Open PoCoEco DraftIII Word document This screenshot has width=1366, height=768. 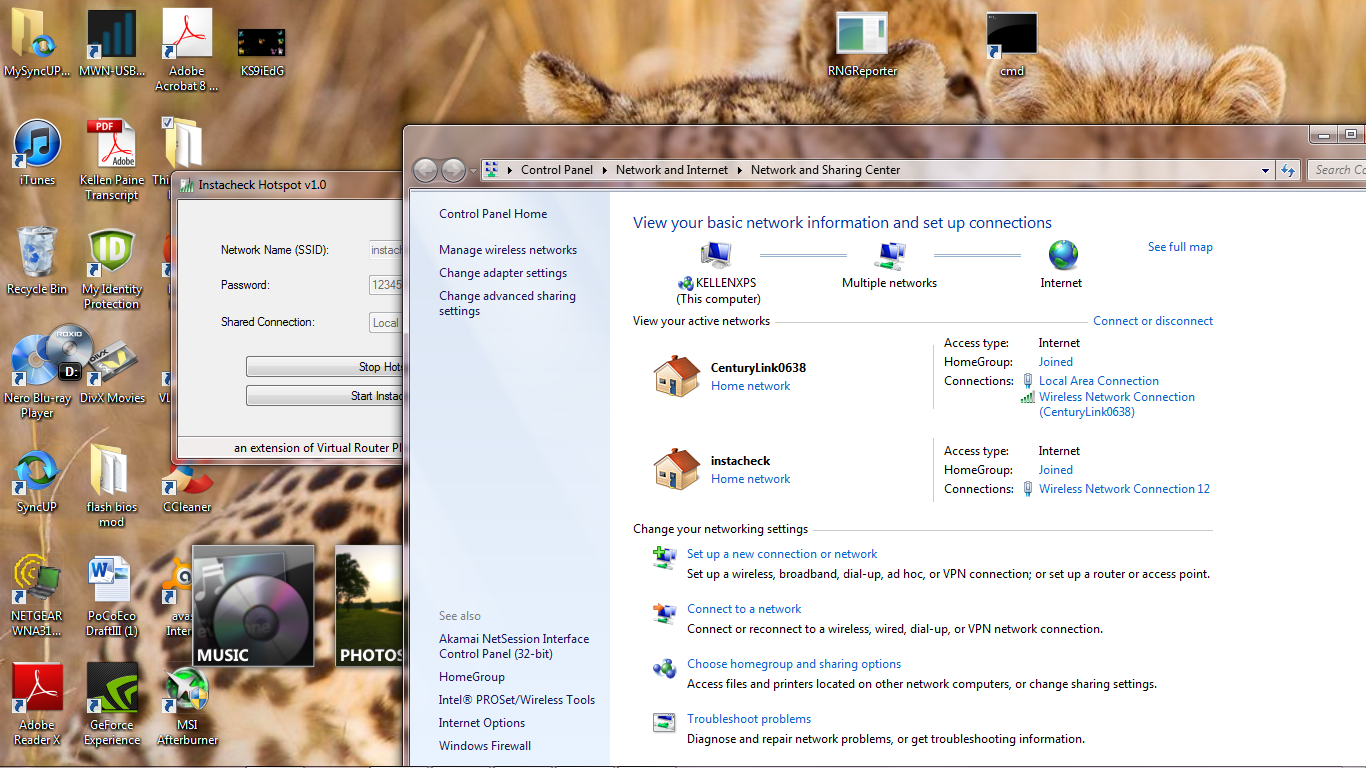pyautogui.click(x=112, y=596)
